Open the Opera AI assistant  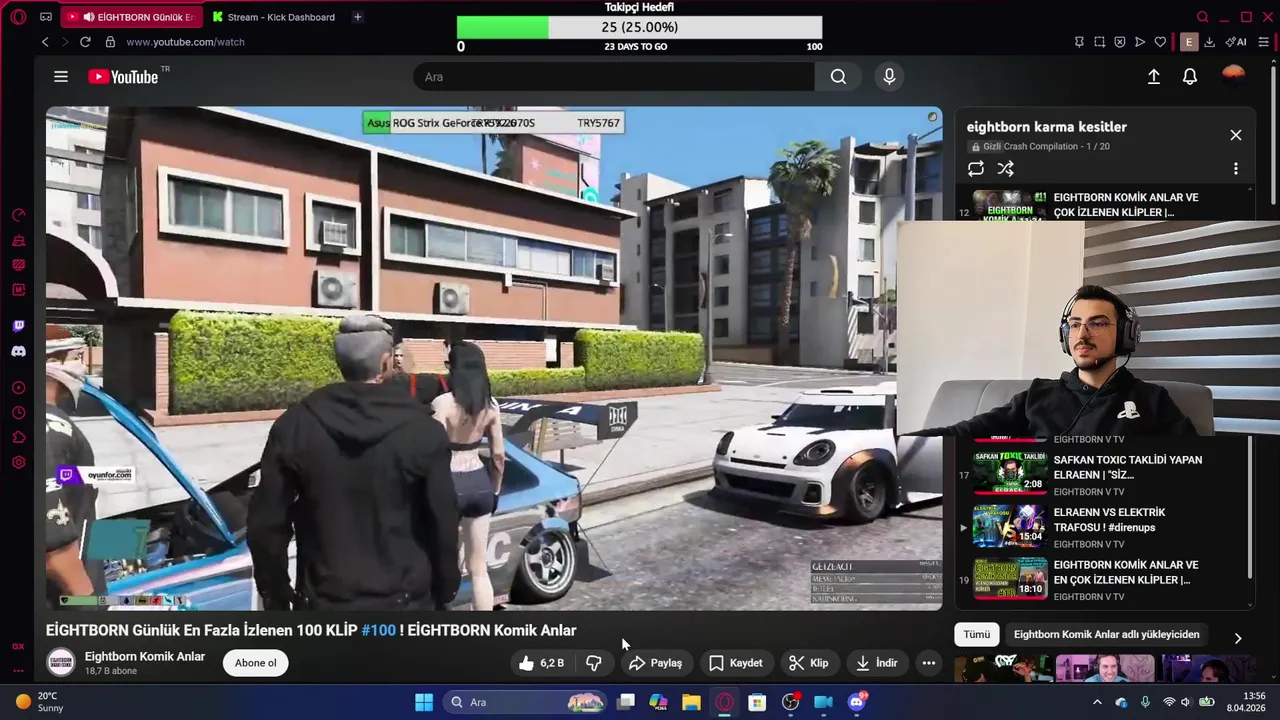[x=1237, y=42]
